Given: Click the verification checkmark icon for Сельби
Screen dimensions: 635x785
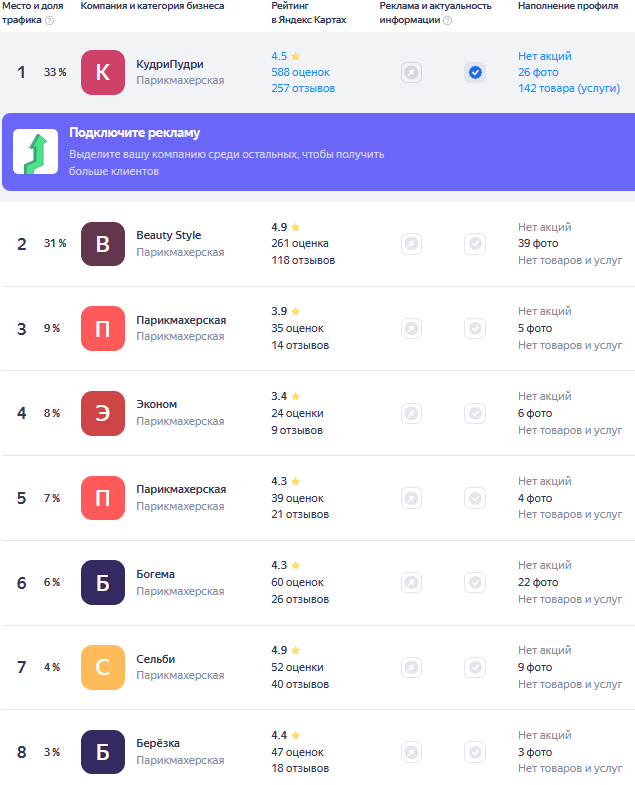Looking at the screenshot, I should [x=475, y=667].
